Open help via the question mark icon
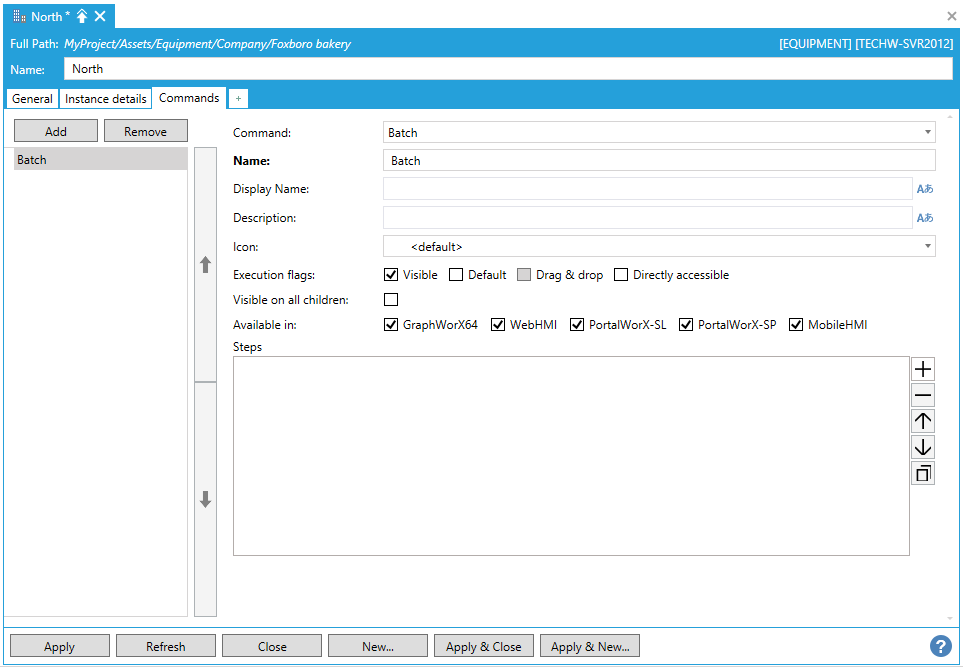Image resolution: width=963 pixels, height=668 pixels. [x=940, y=646]
